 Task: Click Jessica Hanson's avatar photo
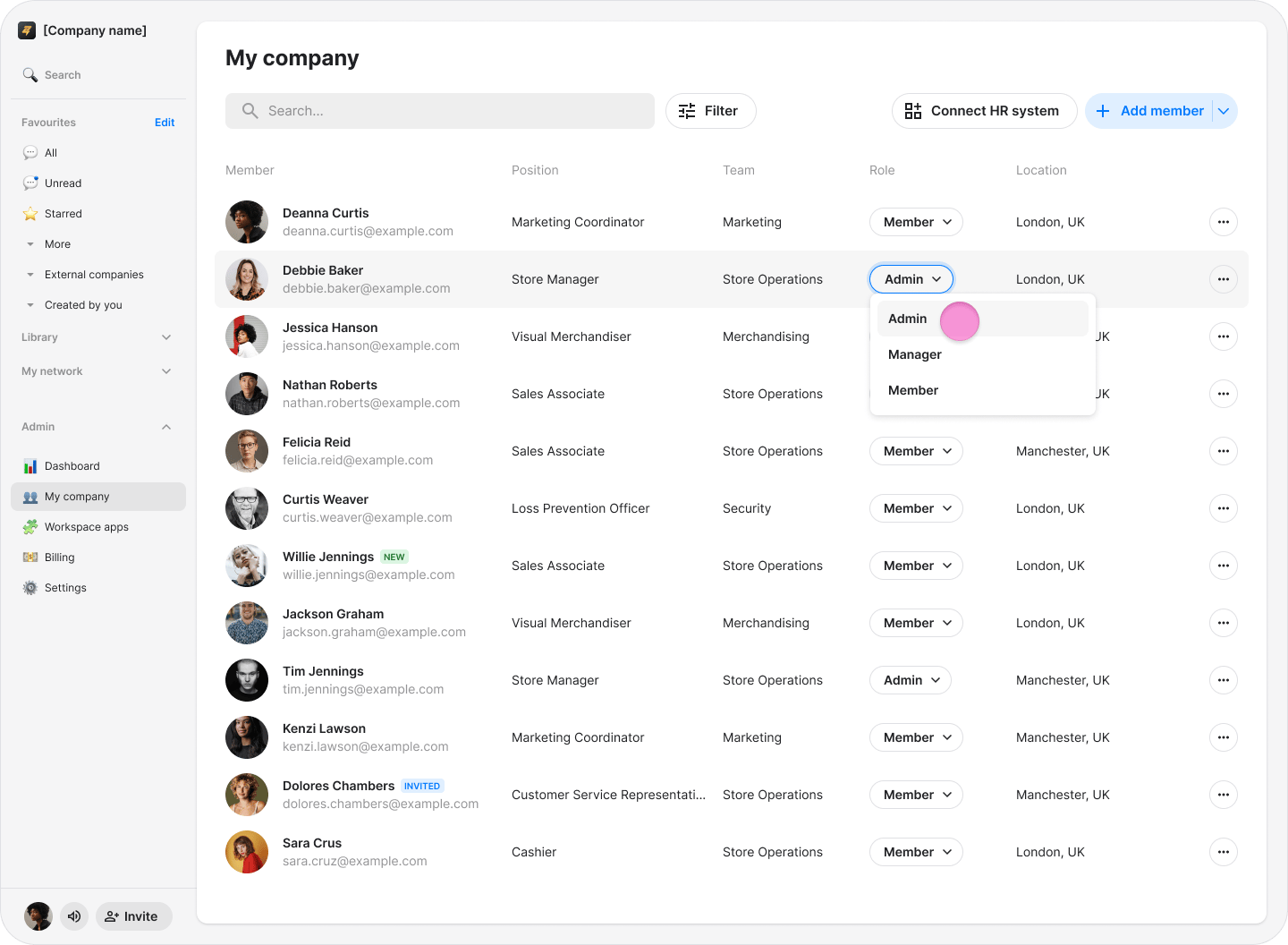click(247, 336)
